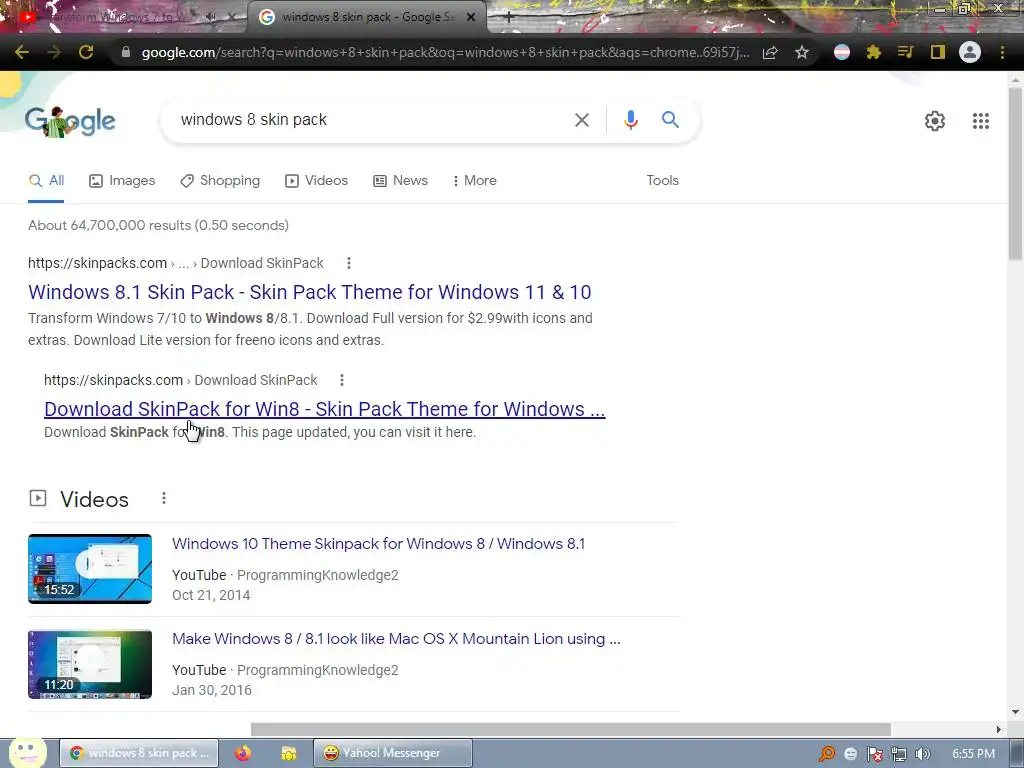Expand the More search options
The height and width of the screenshot is (768, 1024).
click(475, 181)
